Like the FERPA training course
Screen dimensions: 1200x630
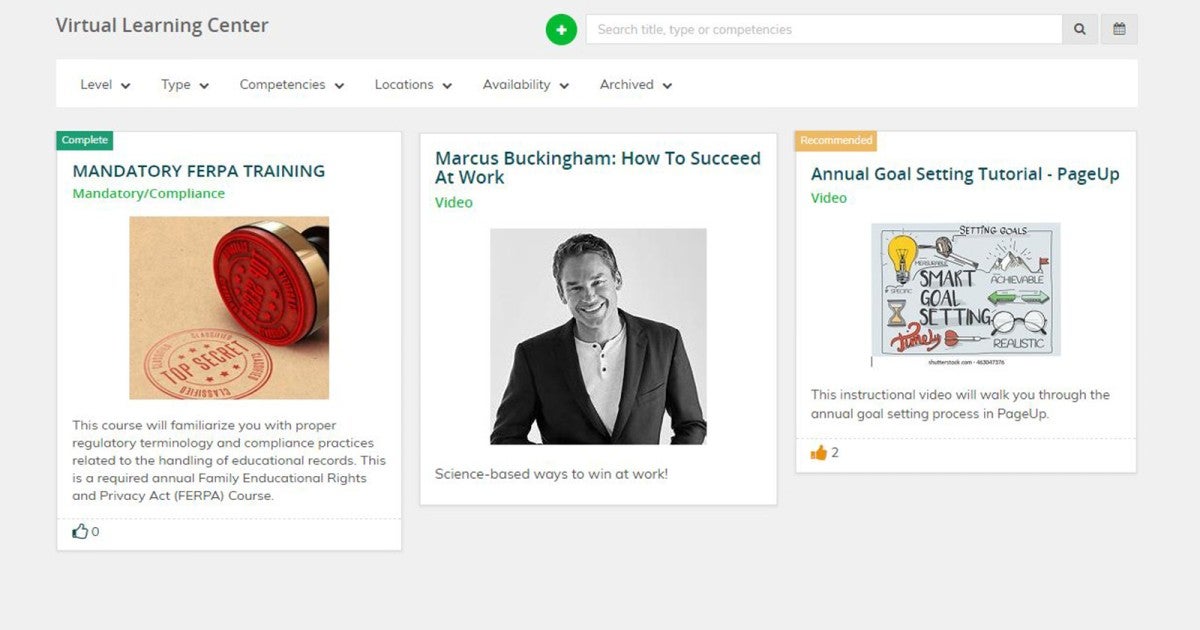[81, 532]
